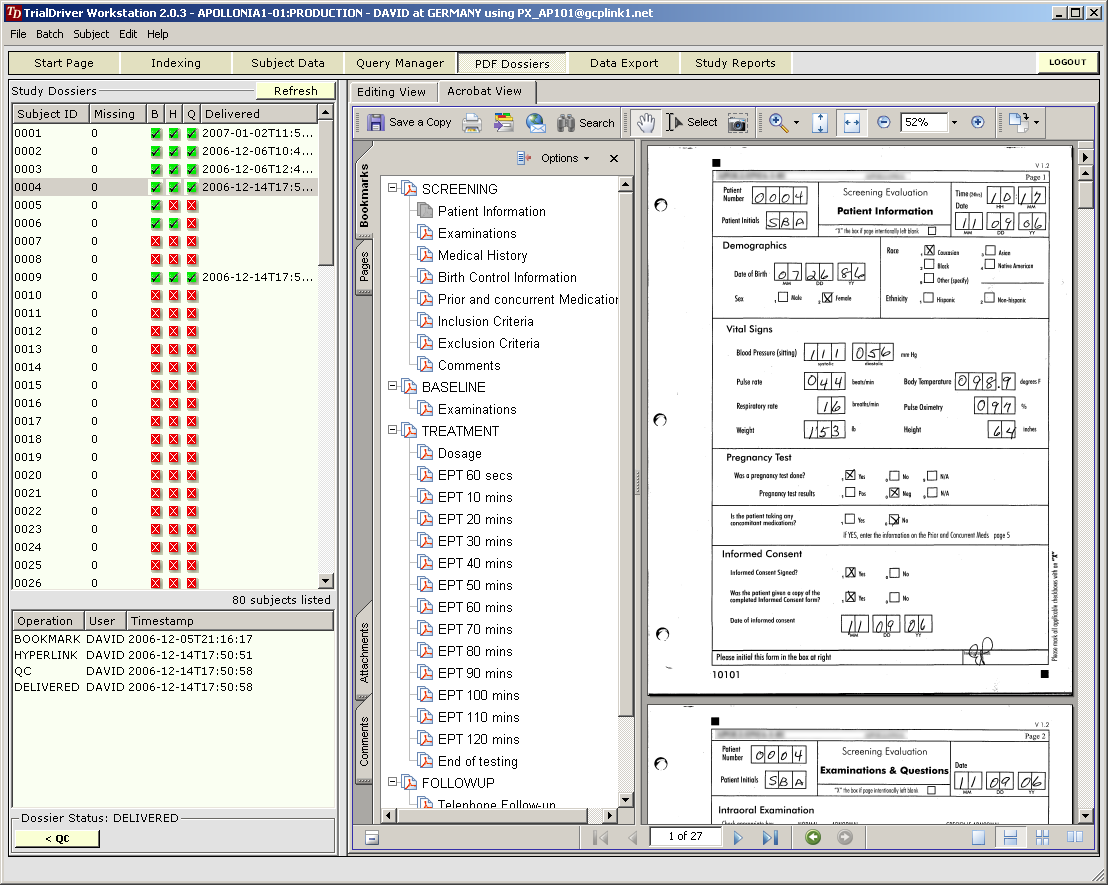Screen dimensions: 1108x885
Task: Activate the Snapshot camera tool
Action: (x=738, y=123)
